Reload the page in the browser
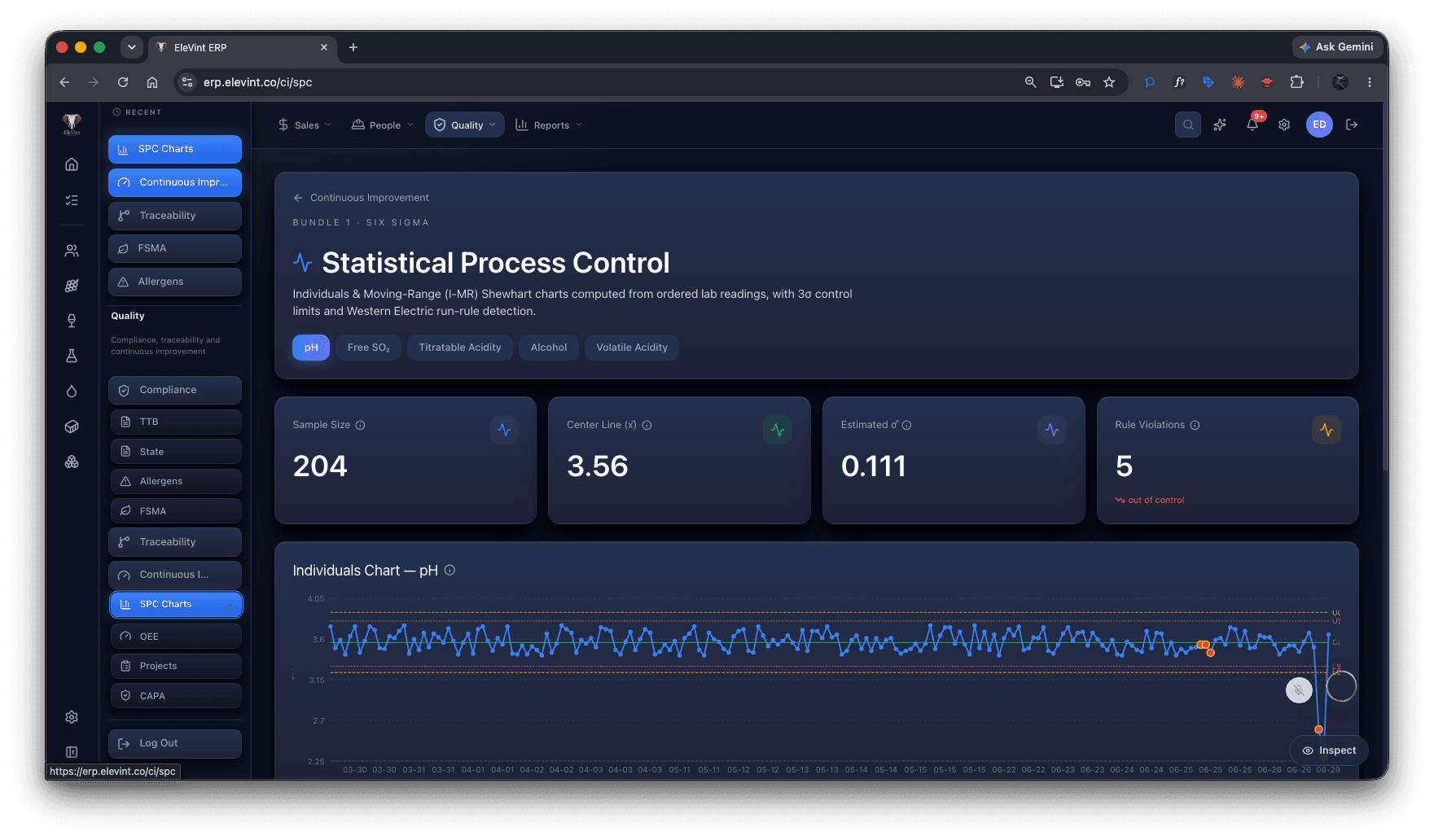Screen dimensions: 1434x840 (123, 82)
